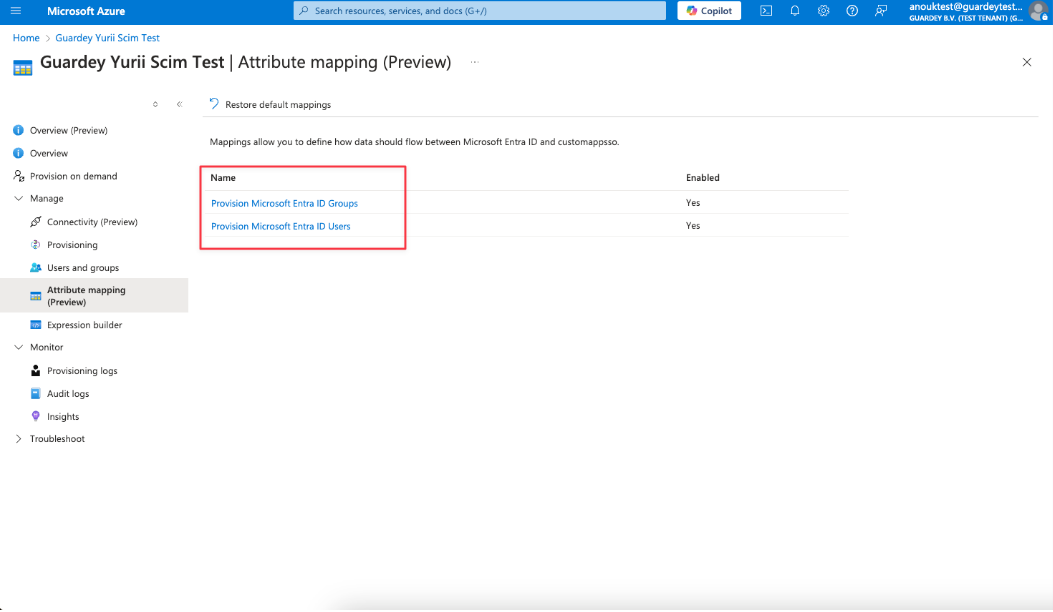The width and height of the screenshot is (1053, 612).
Task: Open Expression builder in sidebar
Action: click(x=84, y=325)
